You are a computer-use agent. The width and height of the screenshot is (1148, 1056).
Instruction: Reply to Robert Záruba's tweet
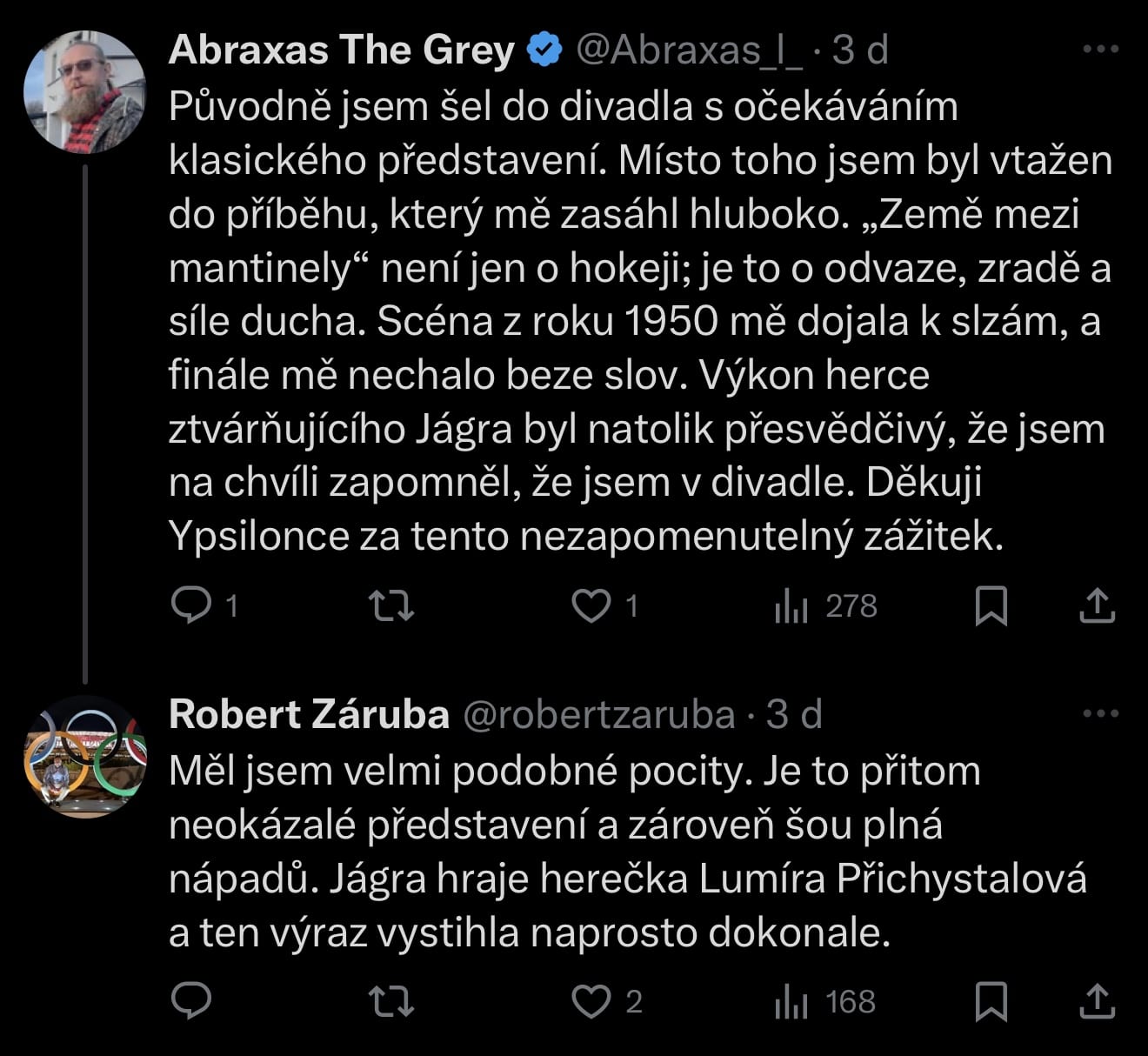click(x=191, y=1001)
